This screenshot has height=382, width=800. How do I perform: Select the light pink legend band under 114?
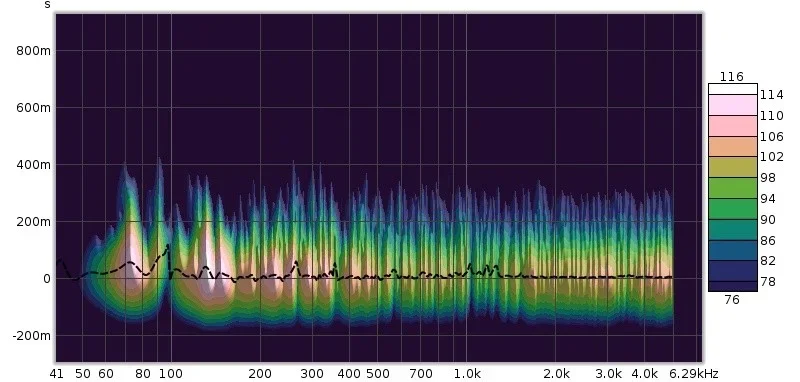733,105
